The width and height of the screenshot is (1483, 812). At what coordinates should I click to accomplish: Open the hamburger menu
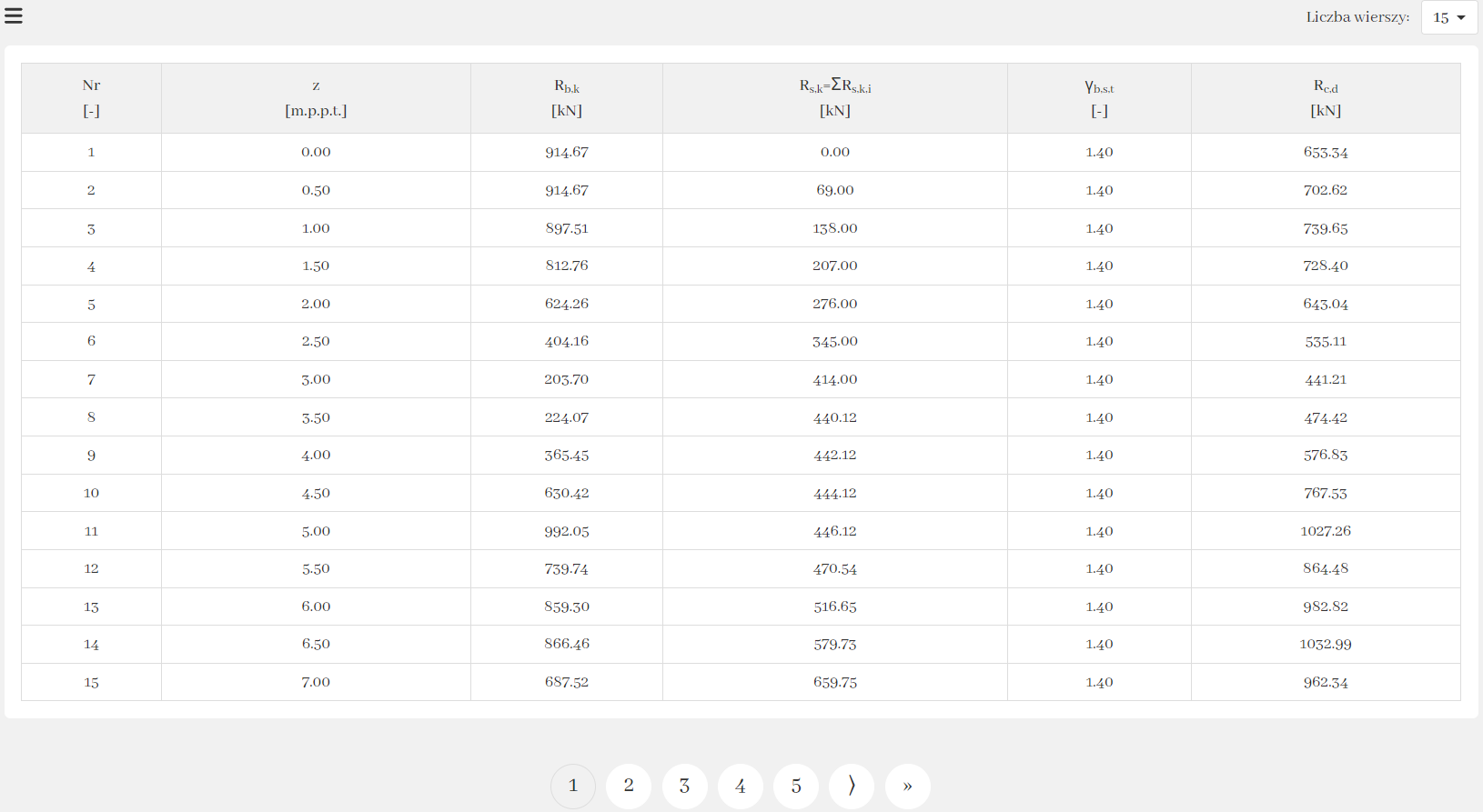coord(14,16)
